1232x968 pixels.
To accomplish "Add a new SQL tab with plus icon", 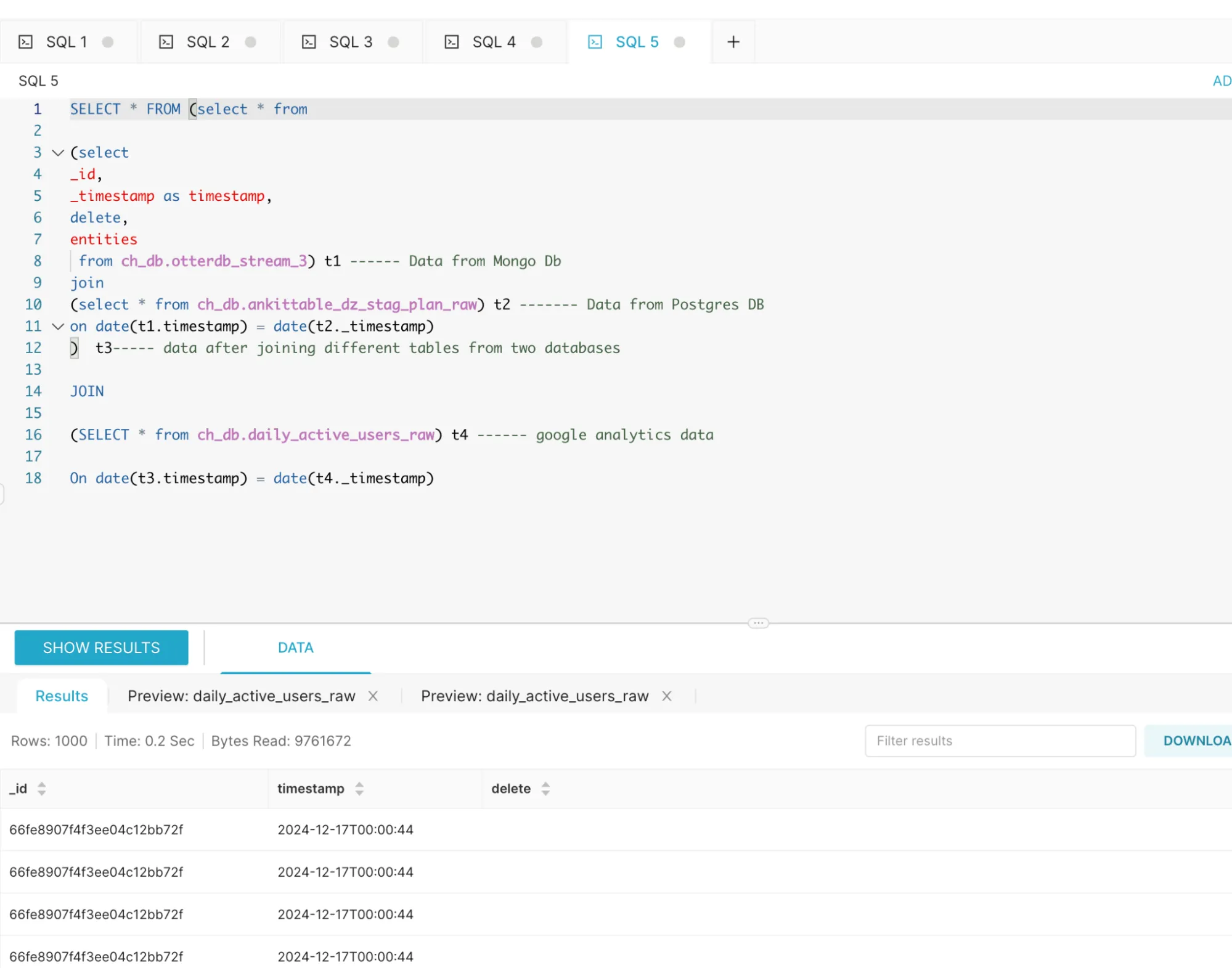I will coord(733,42).
